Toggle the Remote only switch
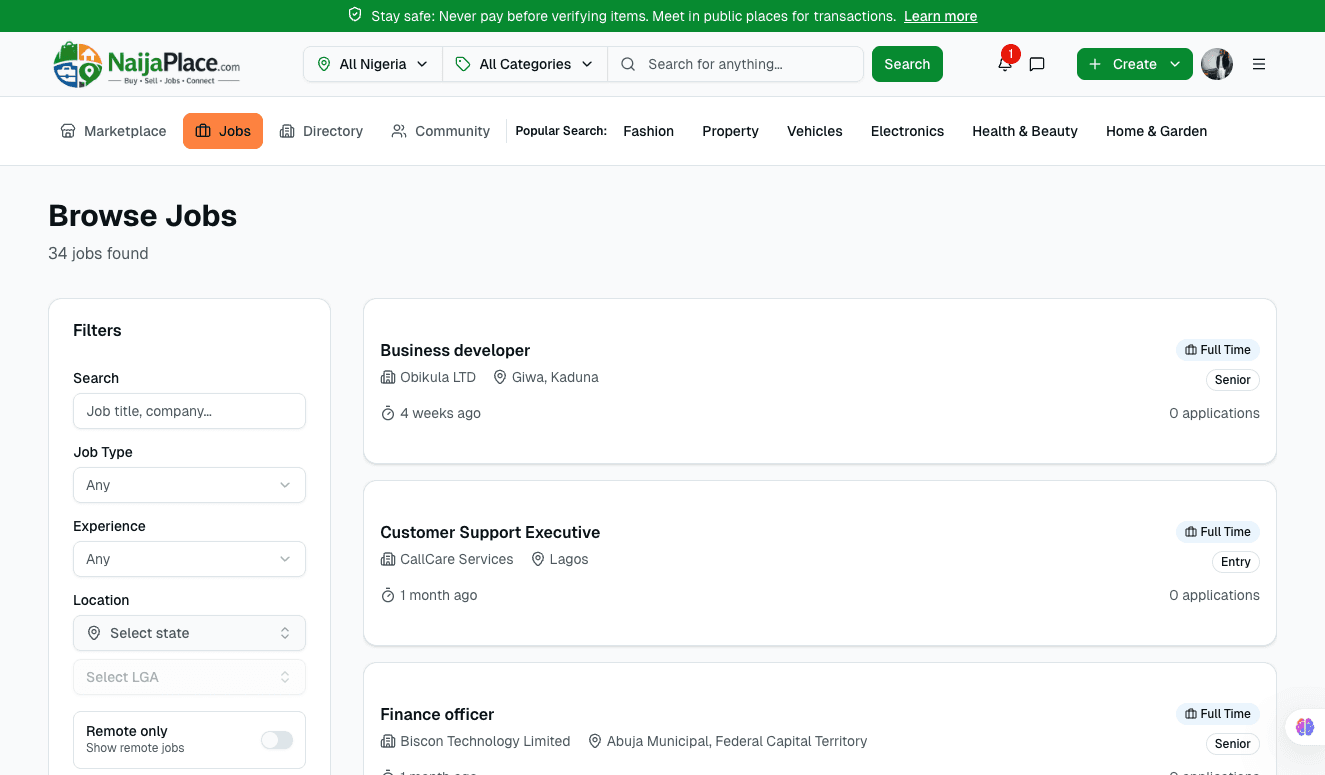Viewport: 1325px width, 775px height. (277, 740)
